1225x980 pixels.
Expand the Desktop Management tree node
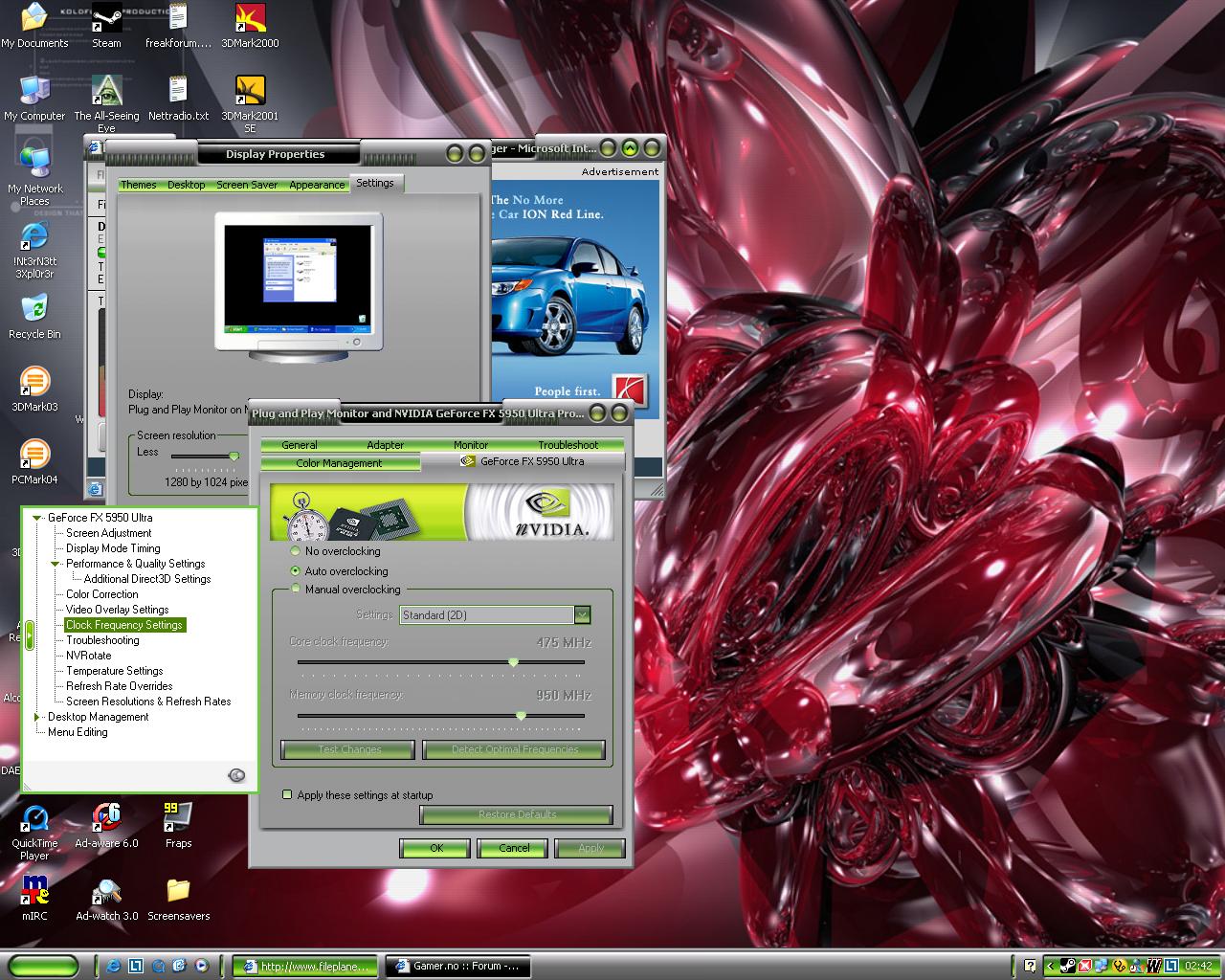[x=37, y=717]
